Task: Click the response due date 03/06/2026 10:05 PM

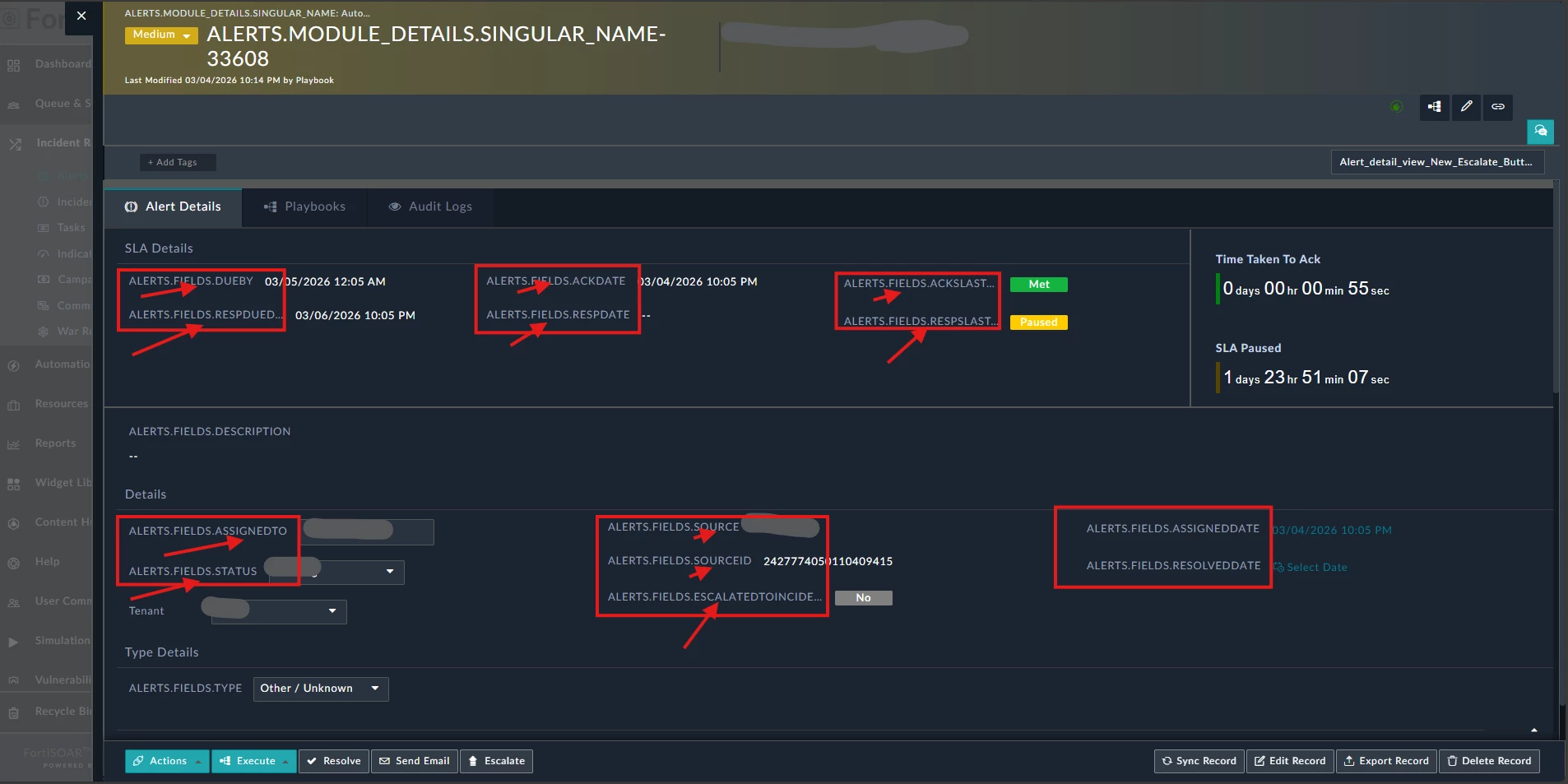Action: pyautogui.click(x=355, y=316)
